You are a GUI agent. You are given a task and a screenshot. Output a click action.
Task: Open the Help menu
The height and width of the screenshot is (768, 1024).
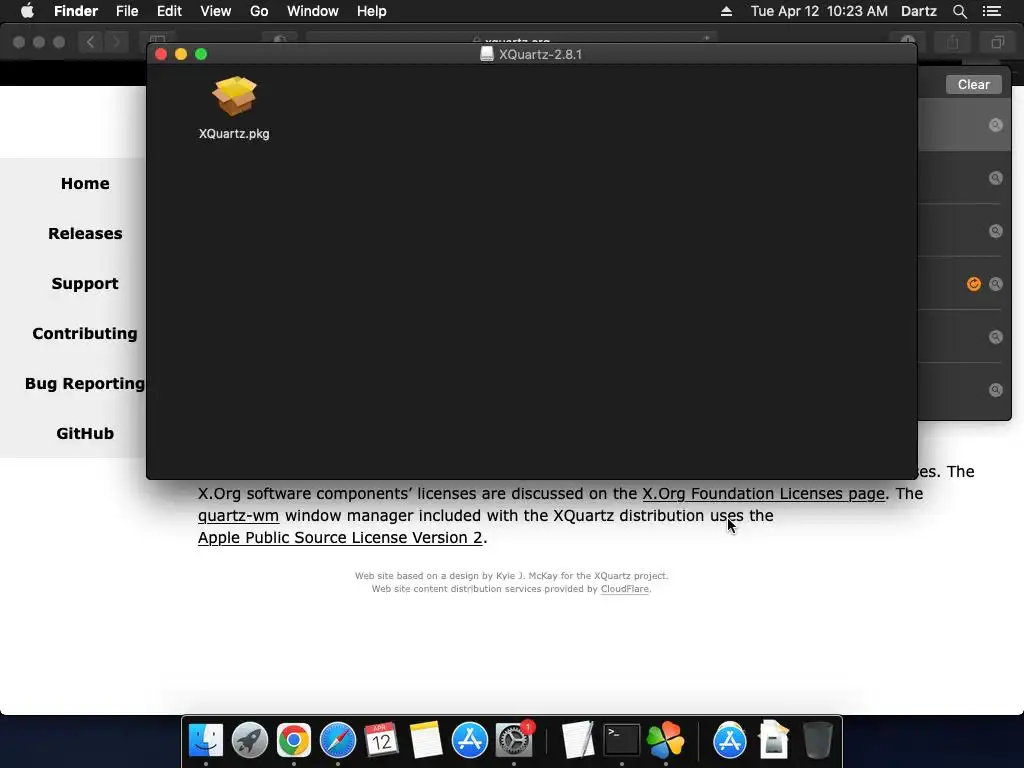pos(372,11)
